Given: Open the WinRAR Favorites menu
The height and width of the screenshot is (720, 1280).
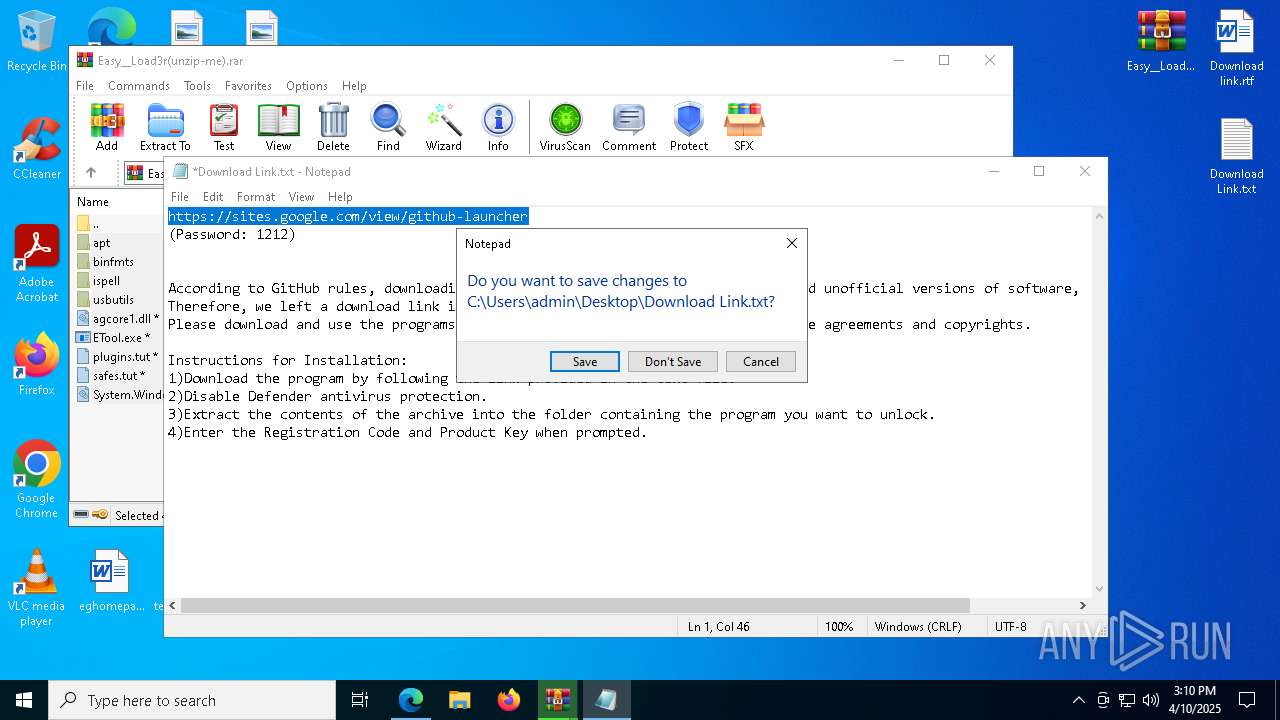Looking at the screenshot, I should click(x=248, y=86).
